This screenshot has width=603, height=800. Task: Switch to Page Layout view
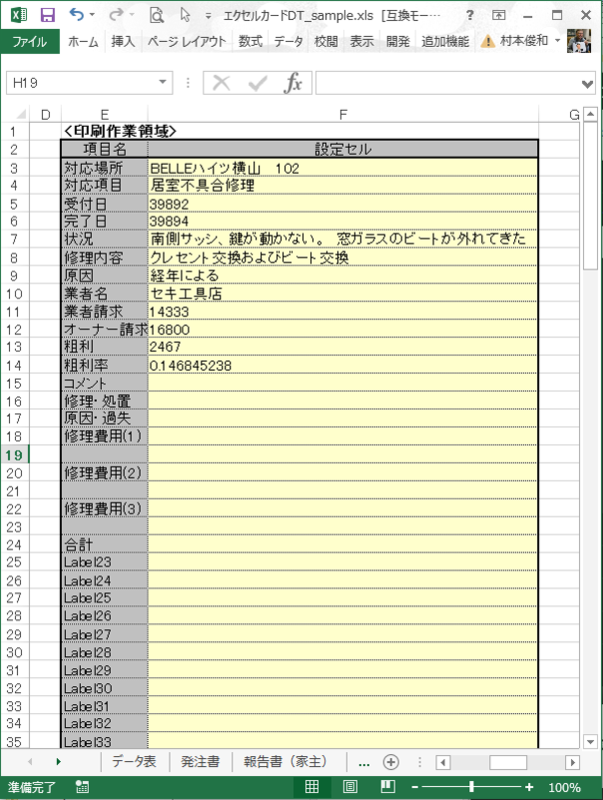pyautogui.click(x=349, y=787)
